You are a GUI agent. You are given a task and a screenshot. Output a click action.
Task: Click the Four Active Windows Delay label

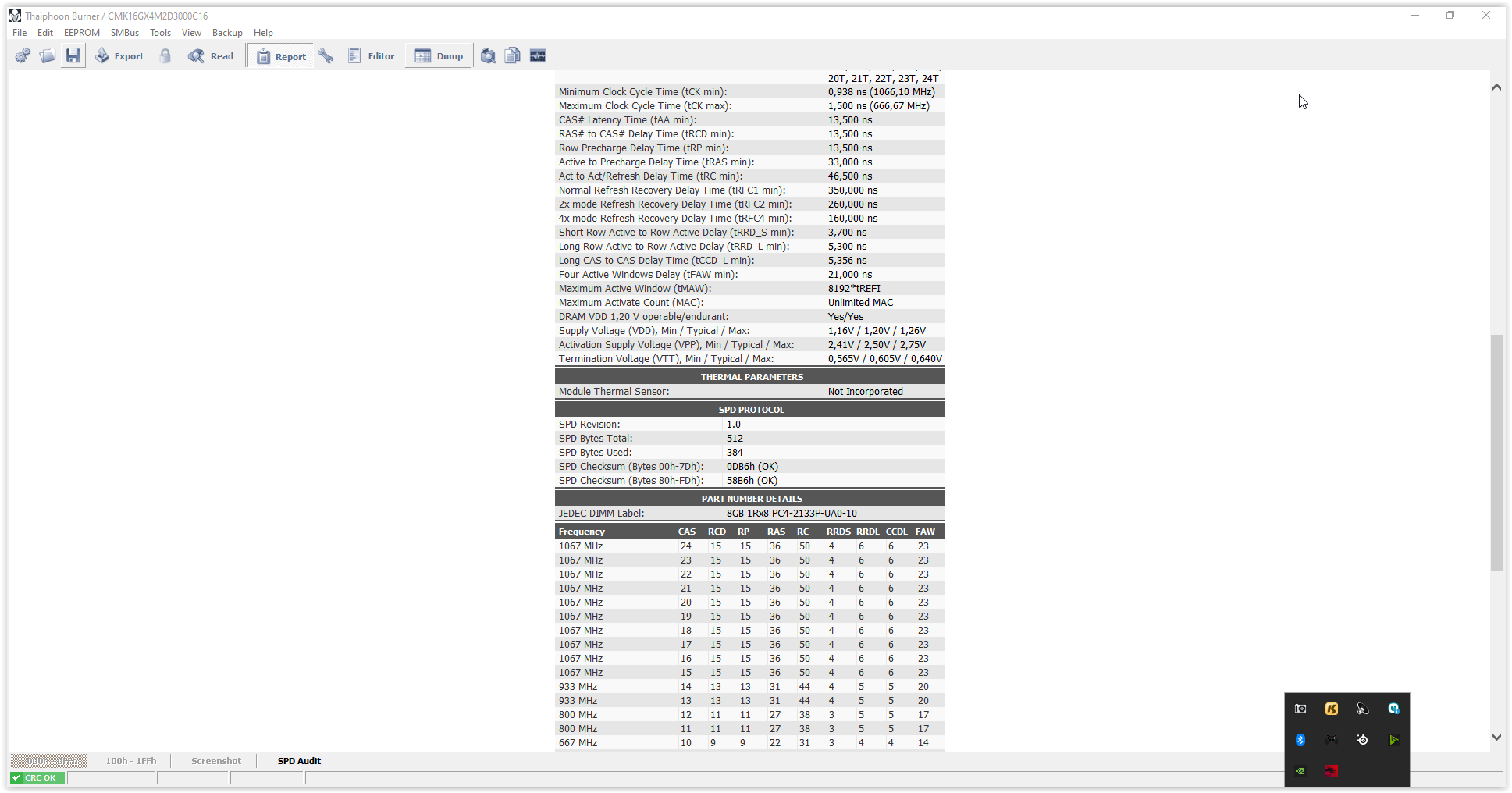648,275
